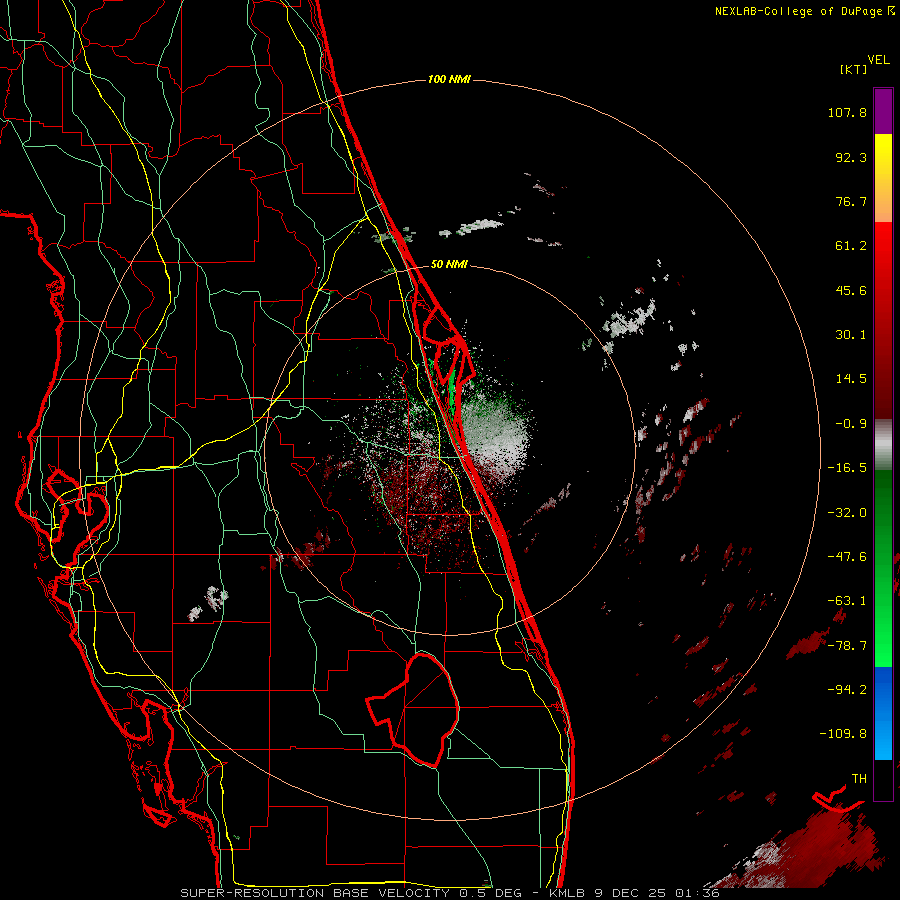
Task: Pick the purple segment of the color bar
Action: [883, 111]
